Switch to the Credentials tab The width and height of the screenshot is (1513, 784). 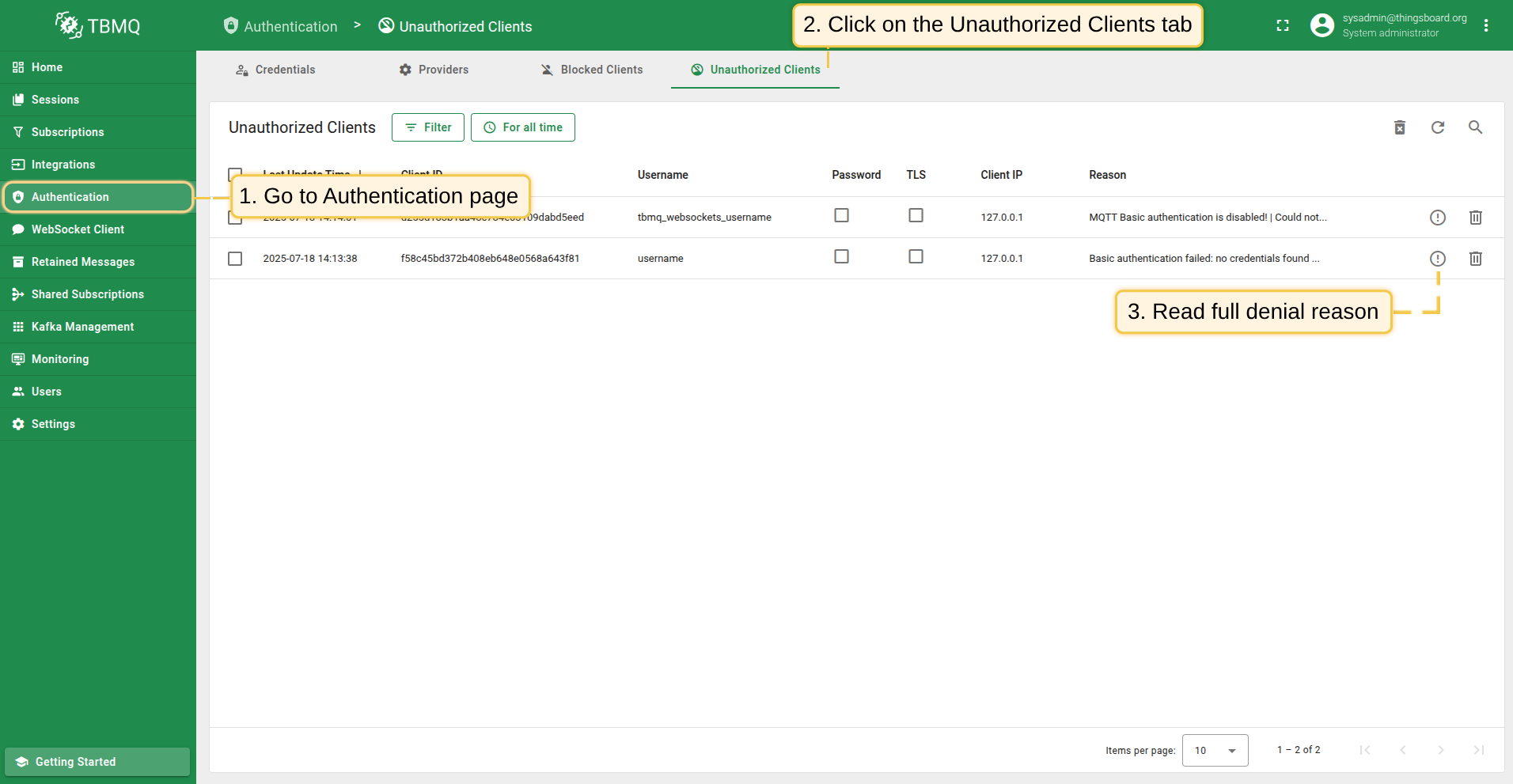point(275,70)
